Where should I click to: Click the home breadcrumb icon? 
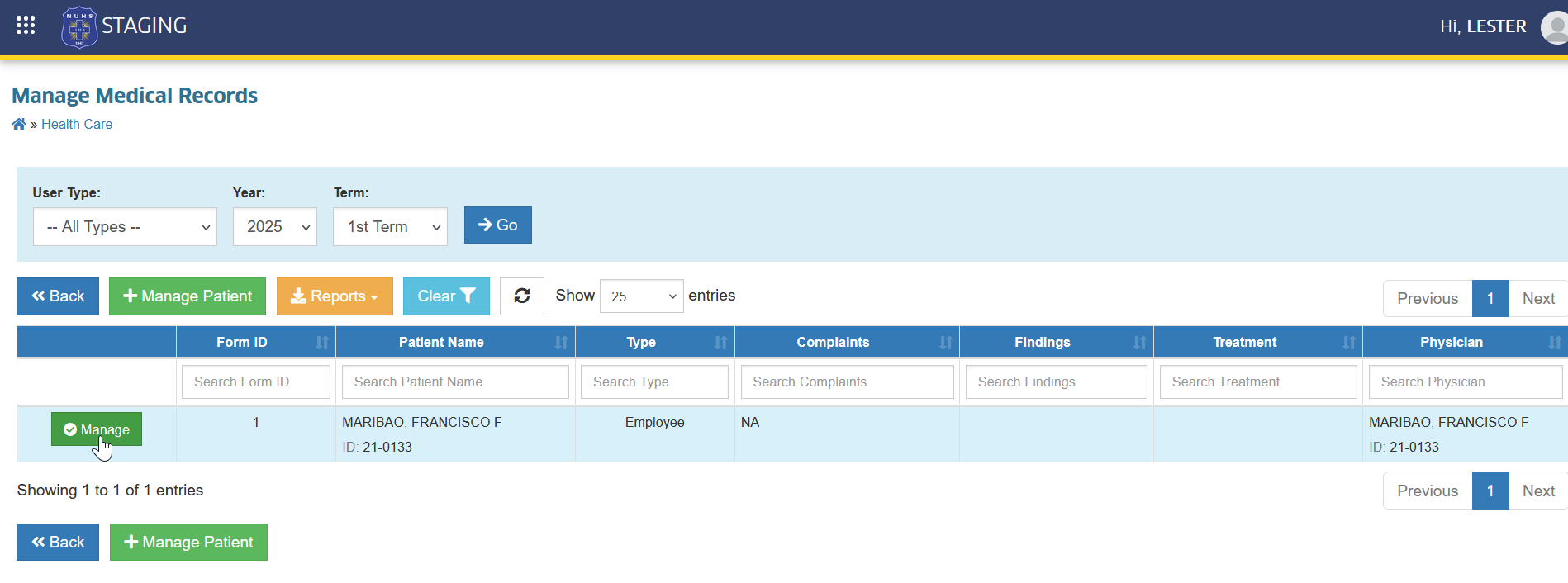click(19, 124)
